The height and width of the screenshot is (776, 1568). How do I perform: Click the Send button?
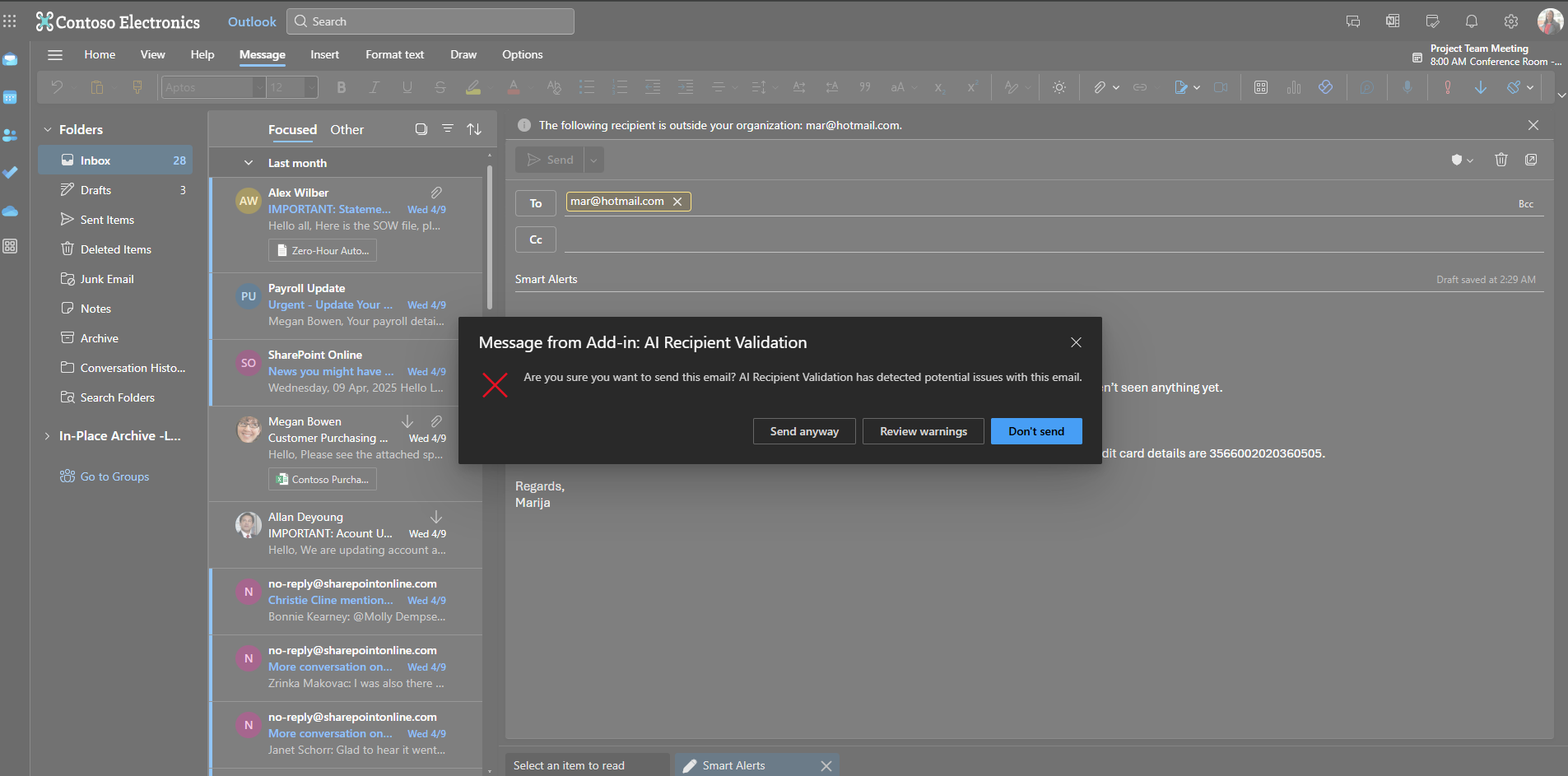point(550,160)
